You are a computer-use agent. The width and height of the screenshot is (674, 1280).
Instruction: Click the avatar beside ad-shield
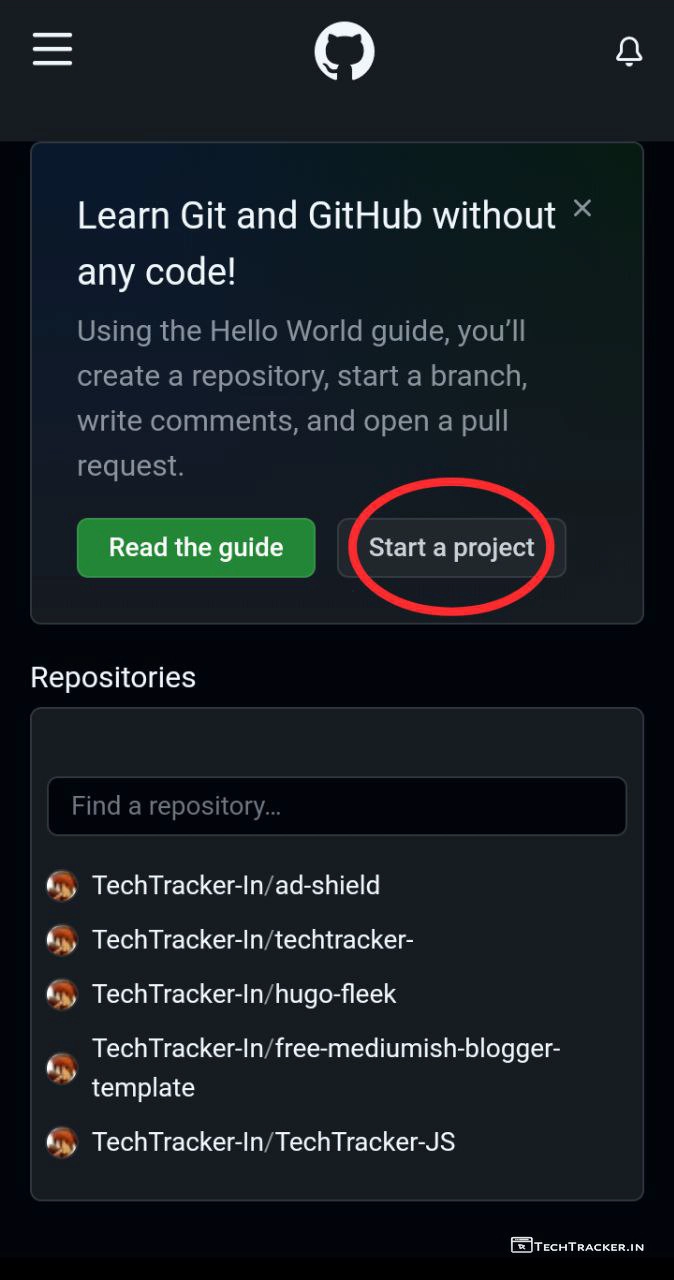point(62,885)
